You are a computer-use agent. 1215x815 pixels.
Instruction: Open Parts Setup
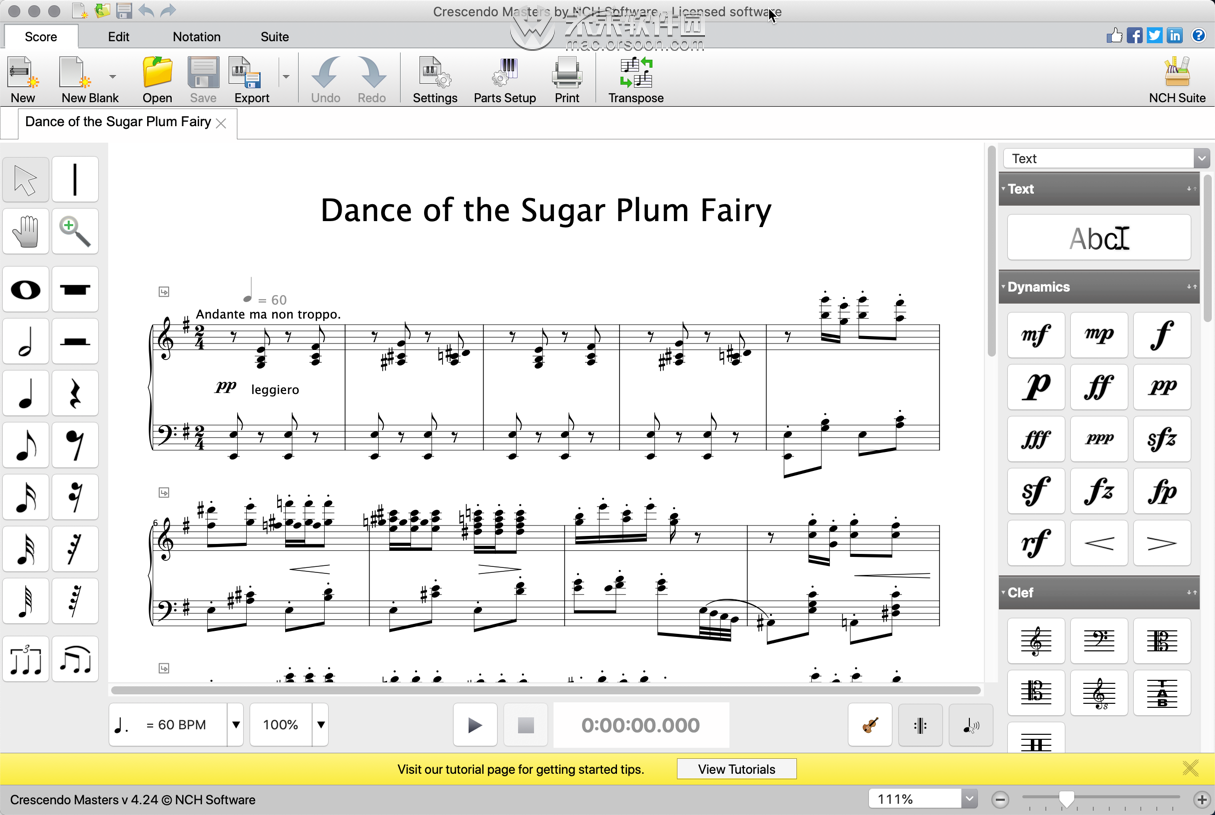click(x=505, y=80)
